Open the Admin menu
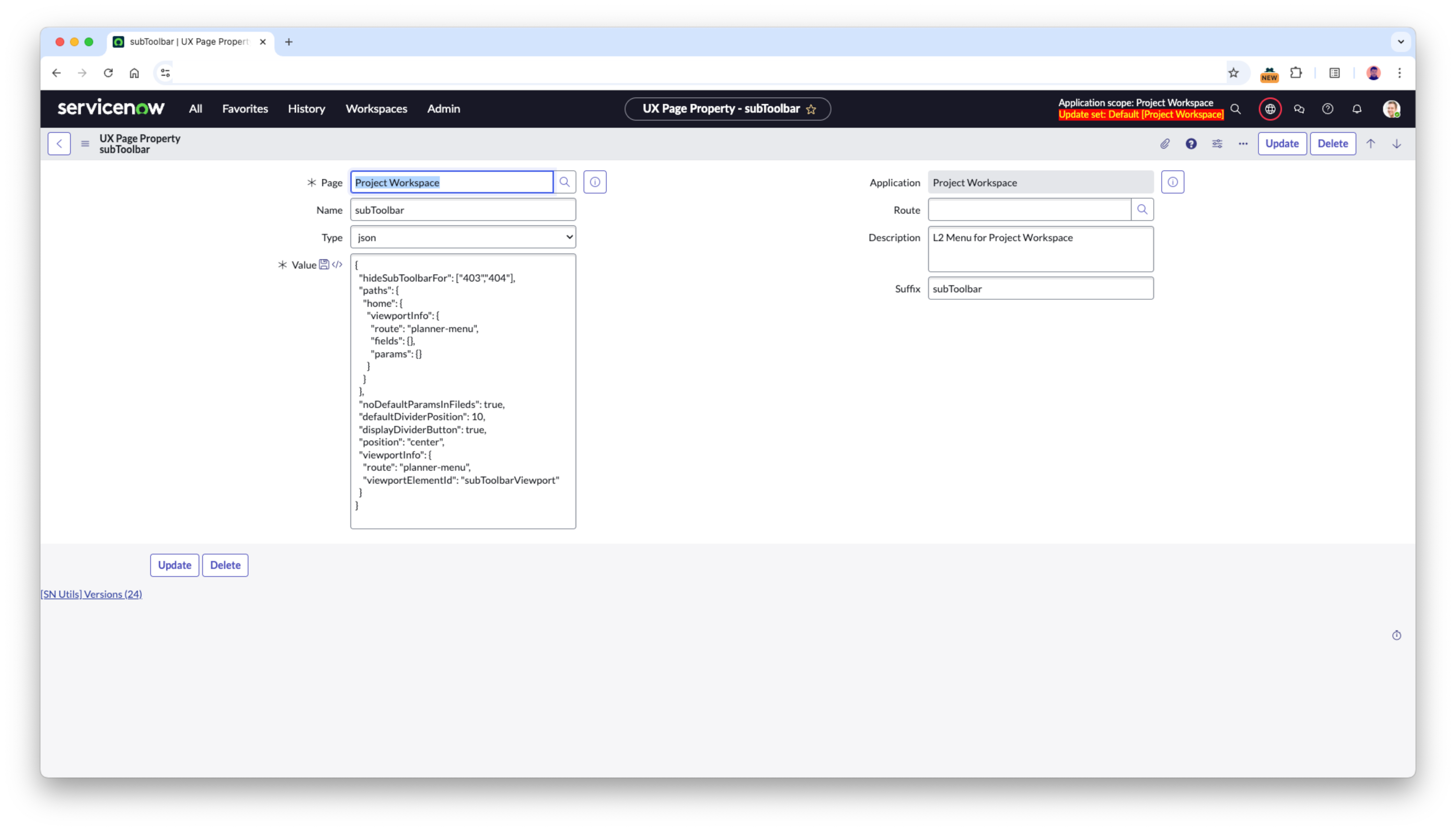Viewport: 1456px width, 831px height. [x=443, y=108]
